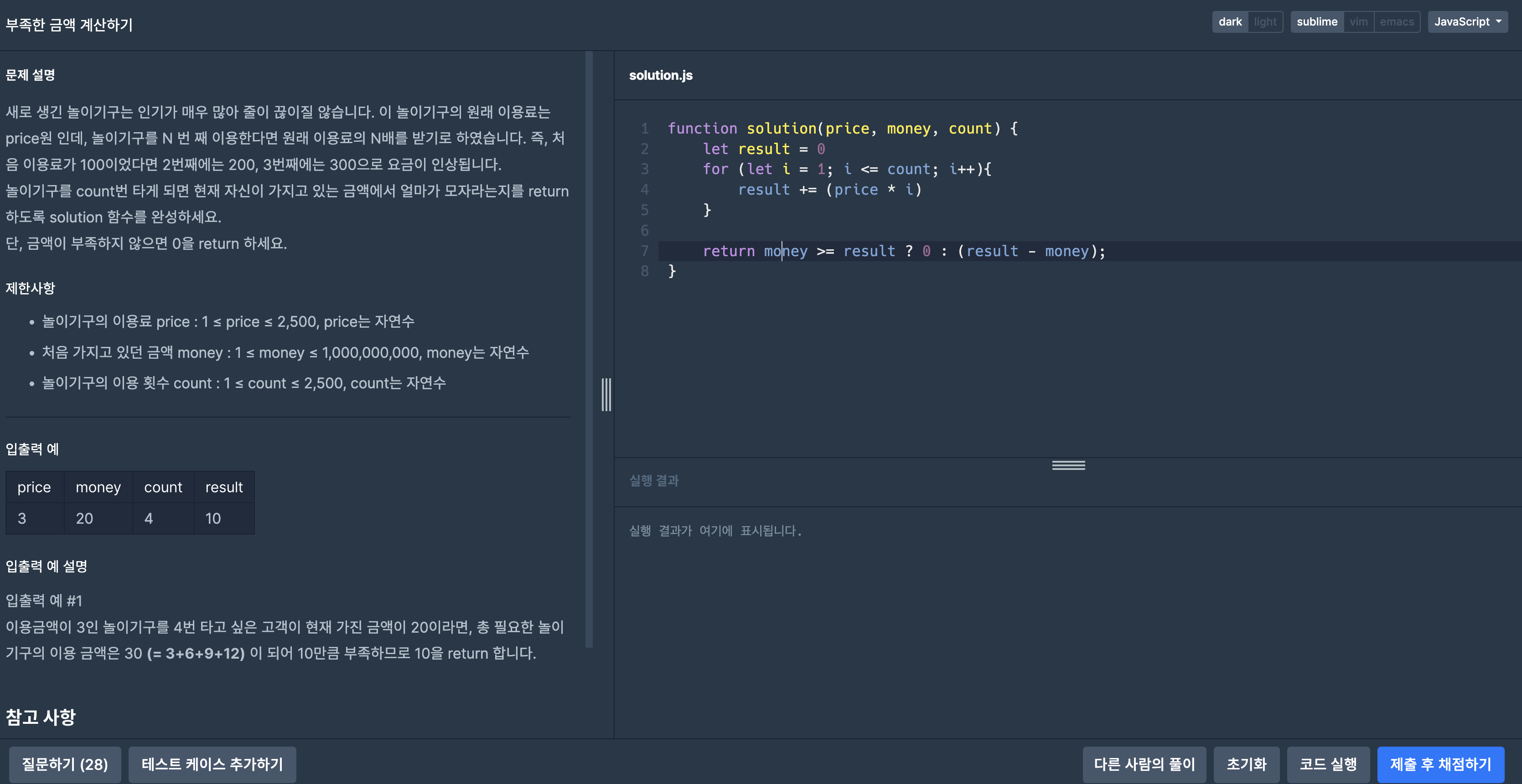The image size is (1522, 784).
Task: Click the vertical panel divider handle
Action: (x=606, y=394)
